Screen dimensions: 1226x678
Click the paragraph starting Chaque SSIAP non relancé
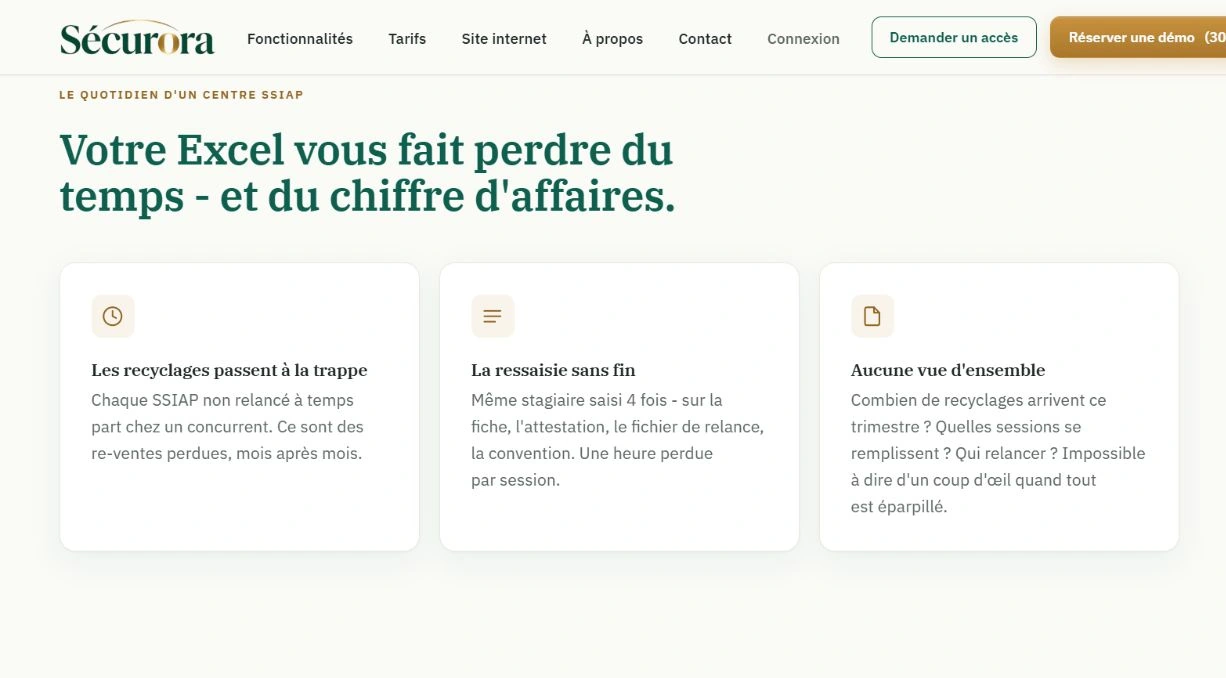coord(227,427)
